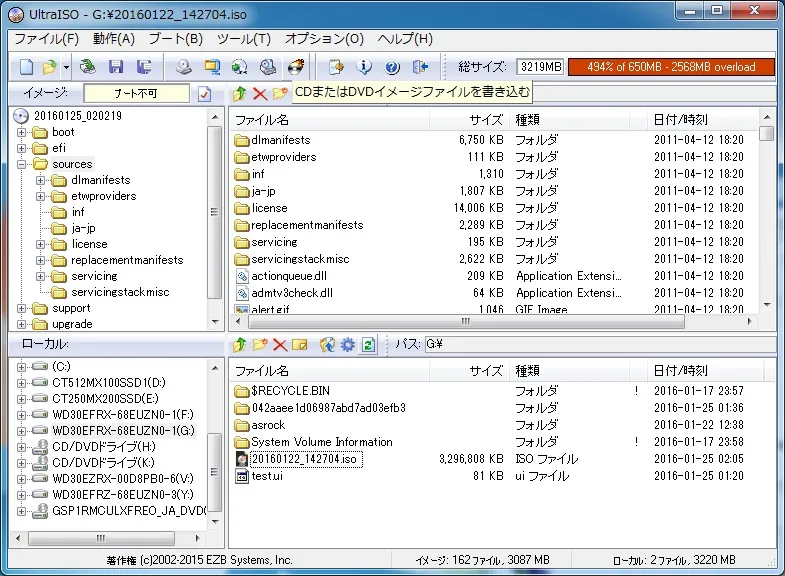Screen dimensions: 785x576
Task: Open the ツール(T) menu
Action: coord(244,39)
